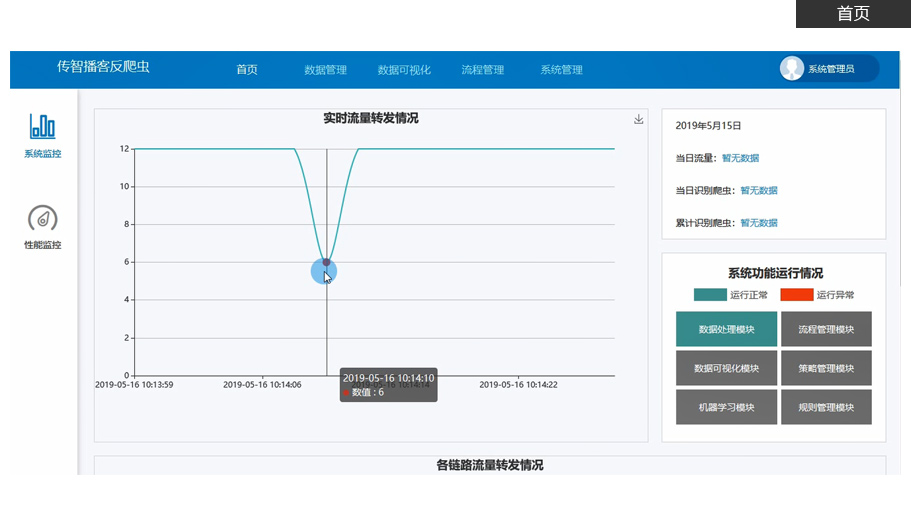Click the red 运行异常 legend swatch
This screenshot has height=525, width=911.
pos(796,295)
